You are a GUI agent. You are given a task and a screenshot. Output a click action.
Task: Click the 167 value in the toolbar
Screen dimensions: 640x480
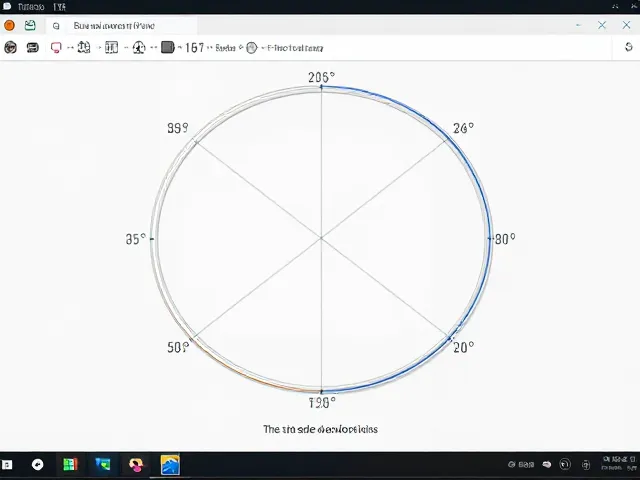click(194, 48)
